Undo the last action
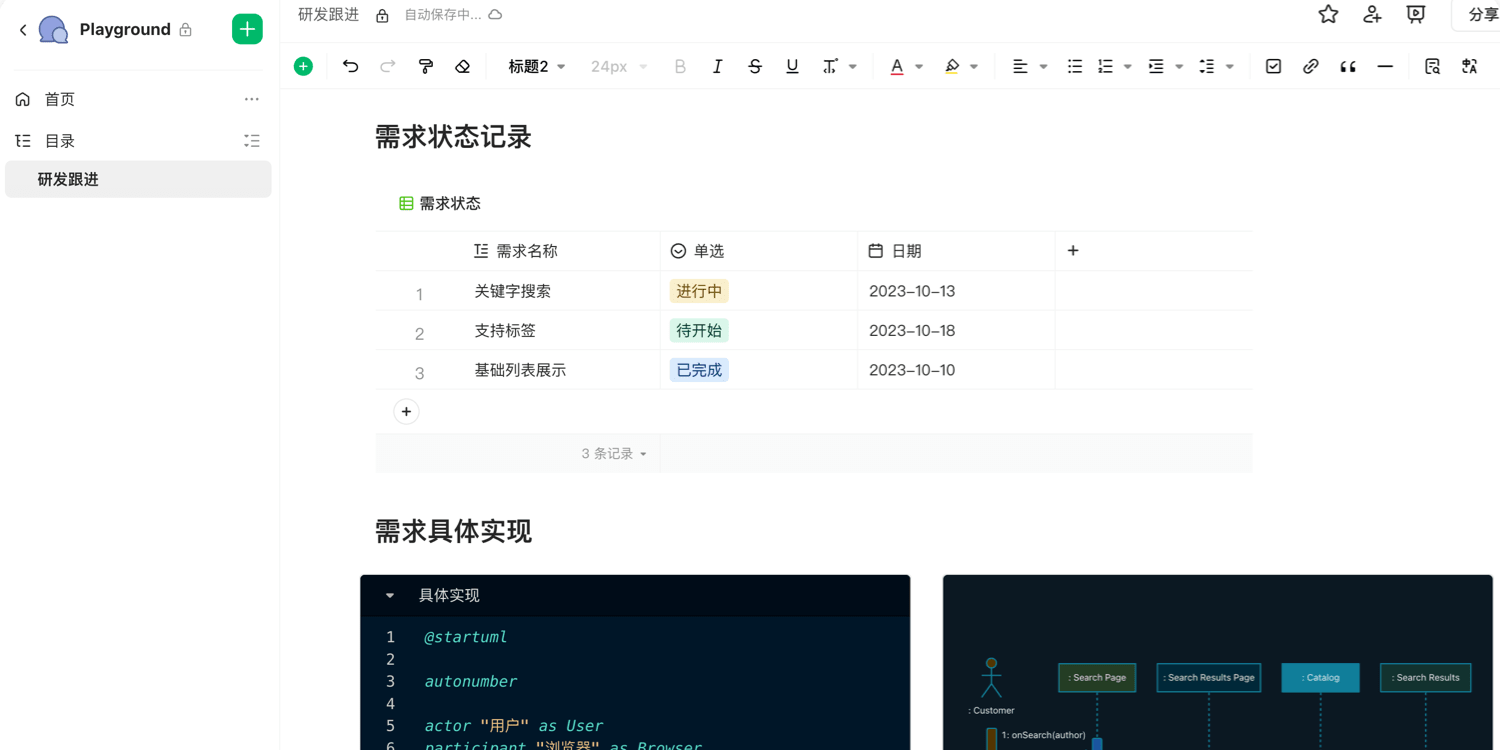This screenshot has height=750, width=1500. [x=350, y=66]
